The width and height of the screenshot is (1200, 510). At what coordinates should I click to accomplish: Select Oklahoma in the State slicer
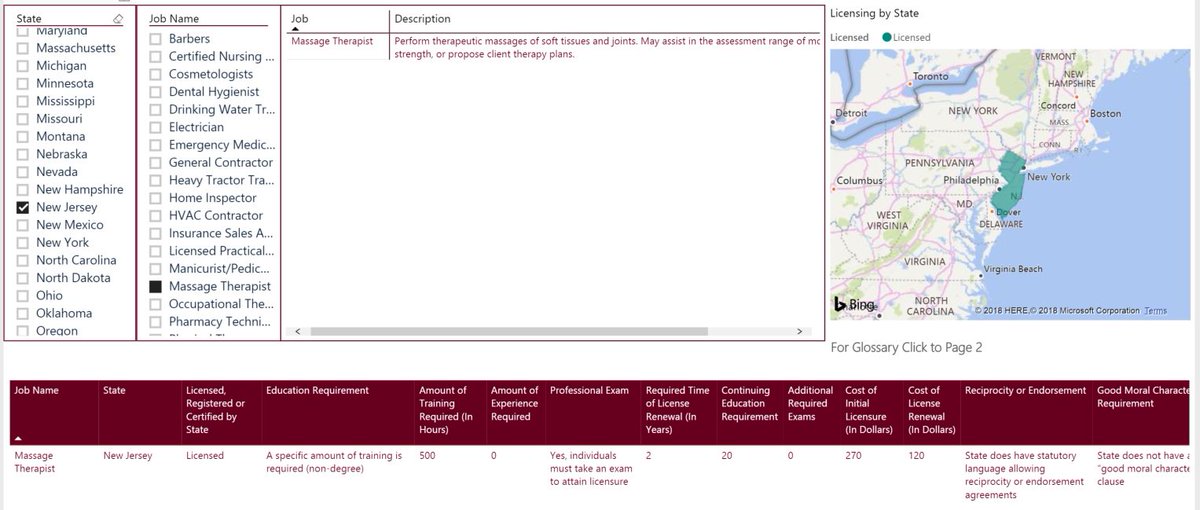(23, 313)
